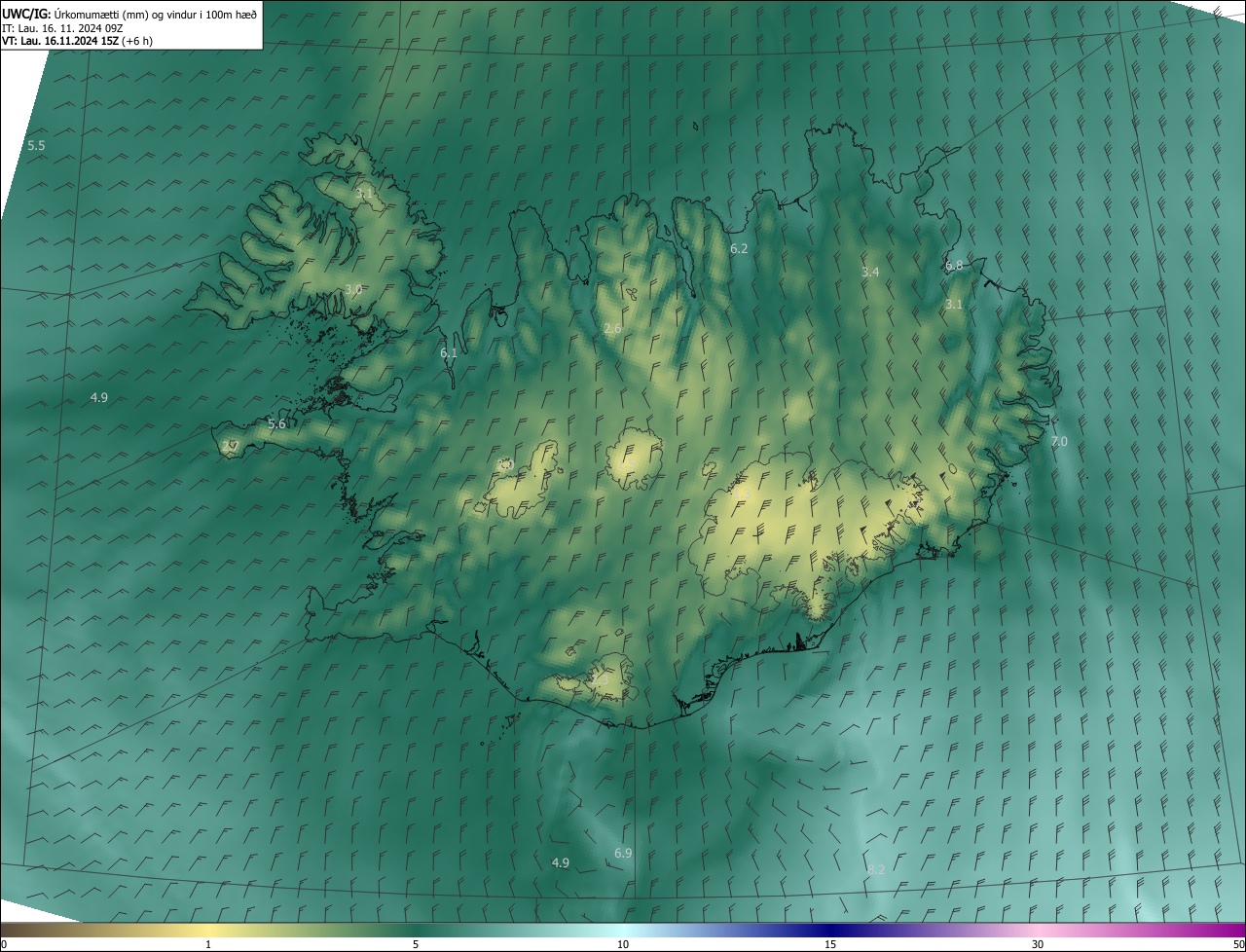
Task: Click the 1 tick on the color scale
Action: pyautogui.click(x=208, y=945)
